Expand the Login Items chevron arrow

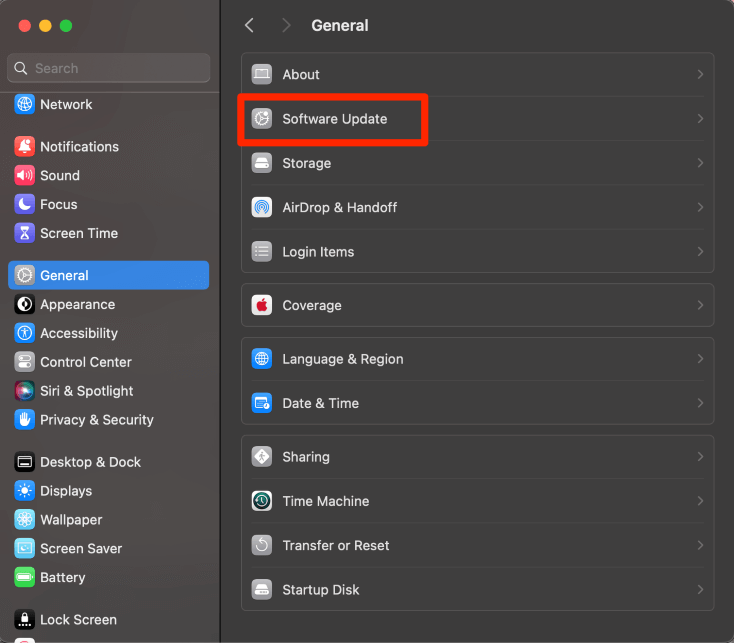click(700, 252)
